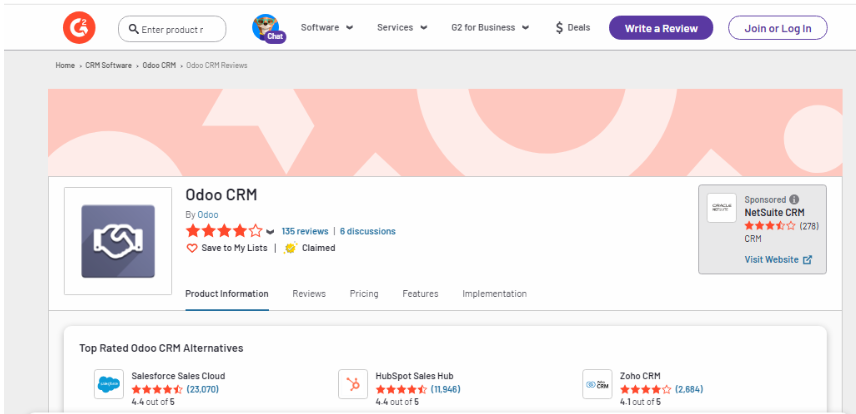Switch to the Reviews tab
Screen dimensions: 856x414
pyautogui.click(x=309, y=294)
